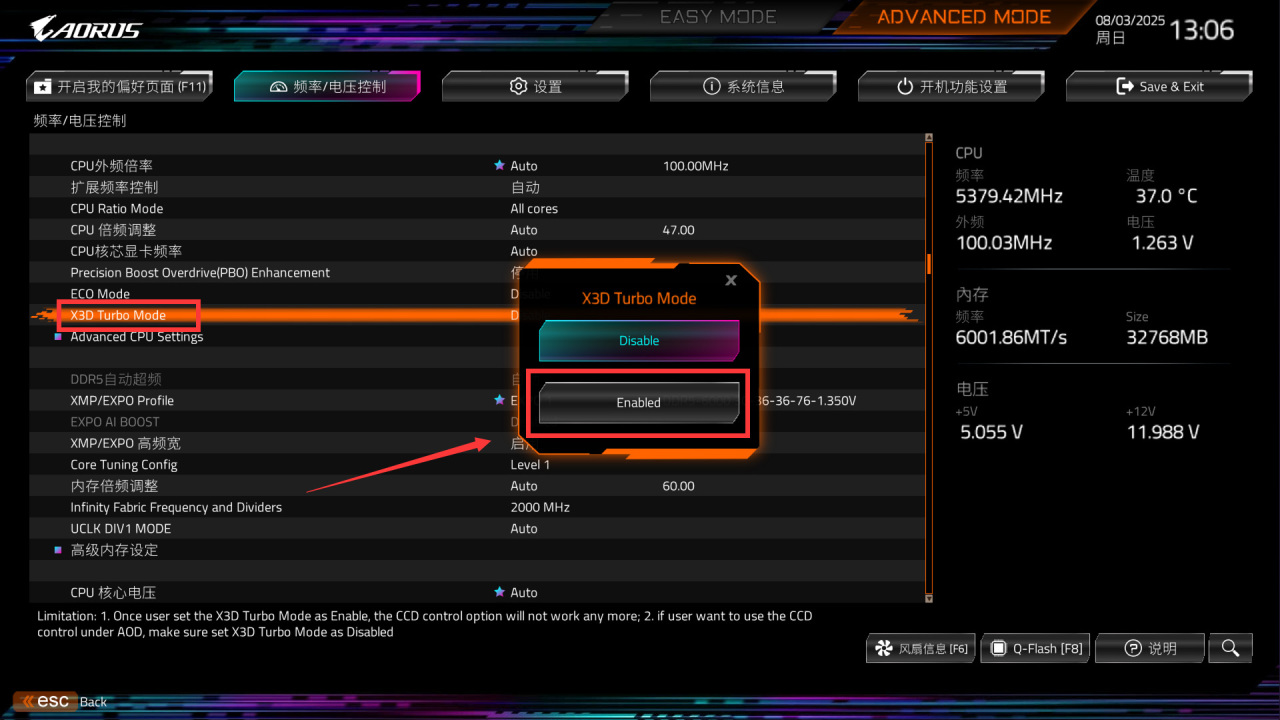Open the CPU 倍频调整 Auto value

524,230
